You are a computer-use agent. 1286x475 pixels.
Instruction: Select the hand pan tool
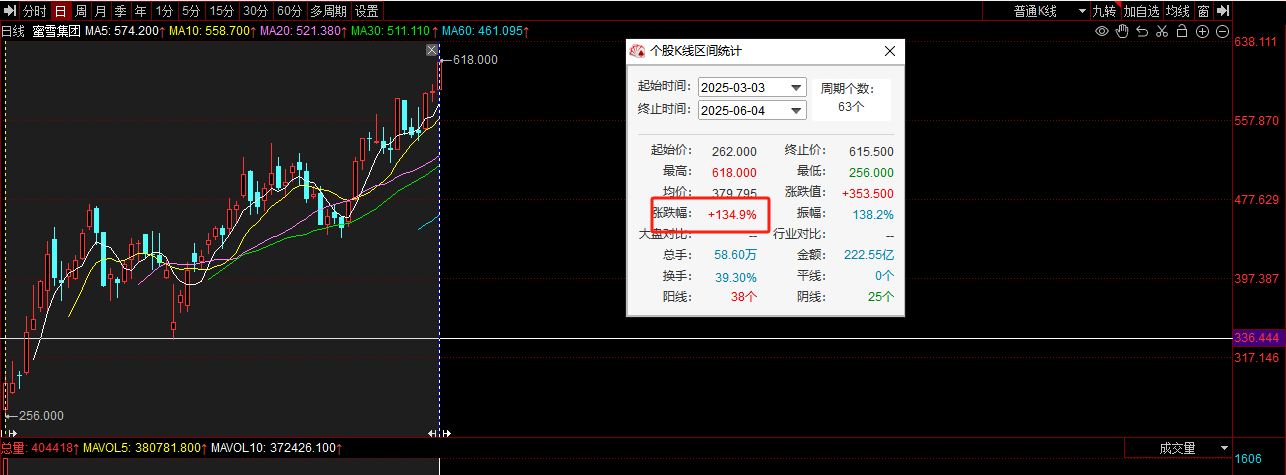1122,32
